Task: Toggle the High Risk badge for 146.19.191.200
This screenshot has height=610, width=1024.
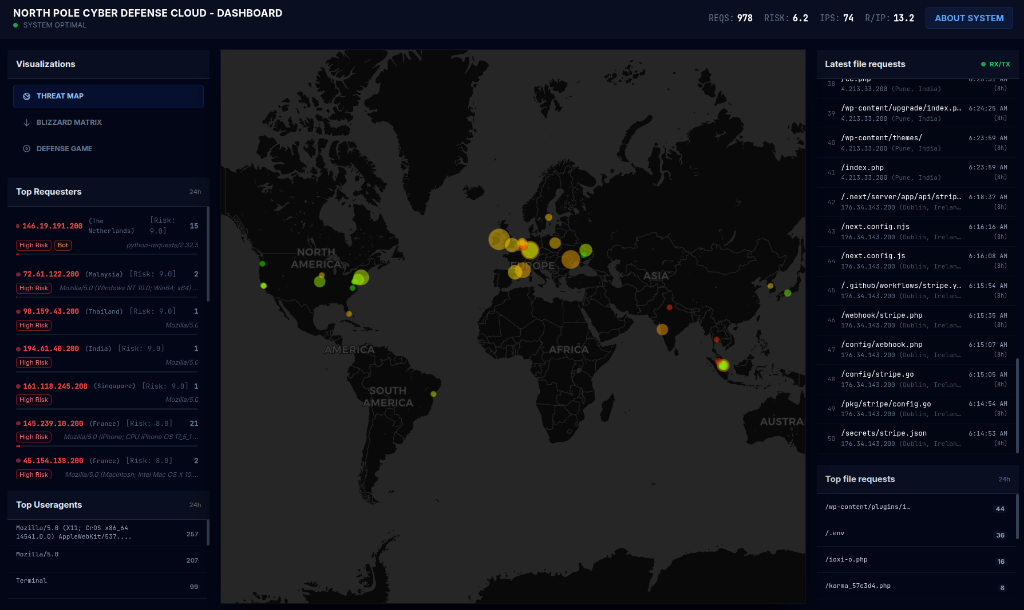Action: [x=31, y=245]
